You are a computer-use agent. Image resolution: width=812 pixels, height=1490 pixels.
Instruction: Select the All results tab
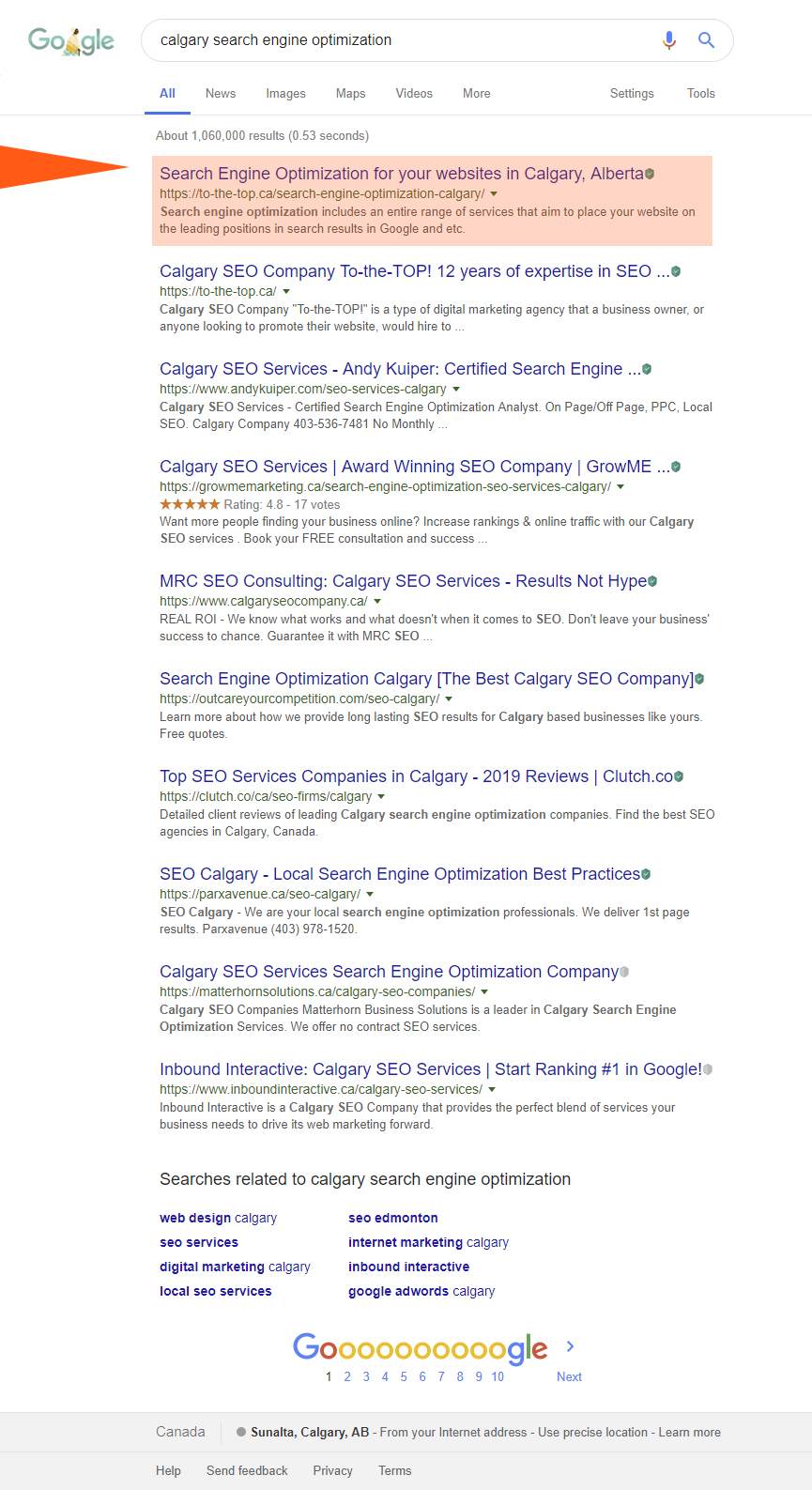pyautogui.click(x=167, y=94)
